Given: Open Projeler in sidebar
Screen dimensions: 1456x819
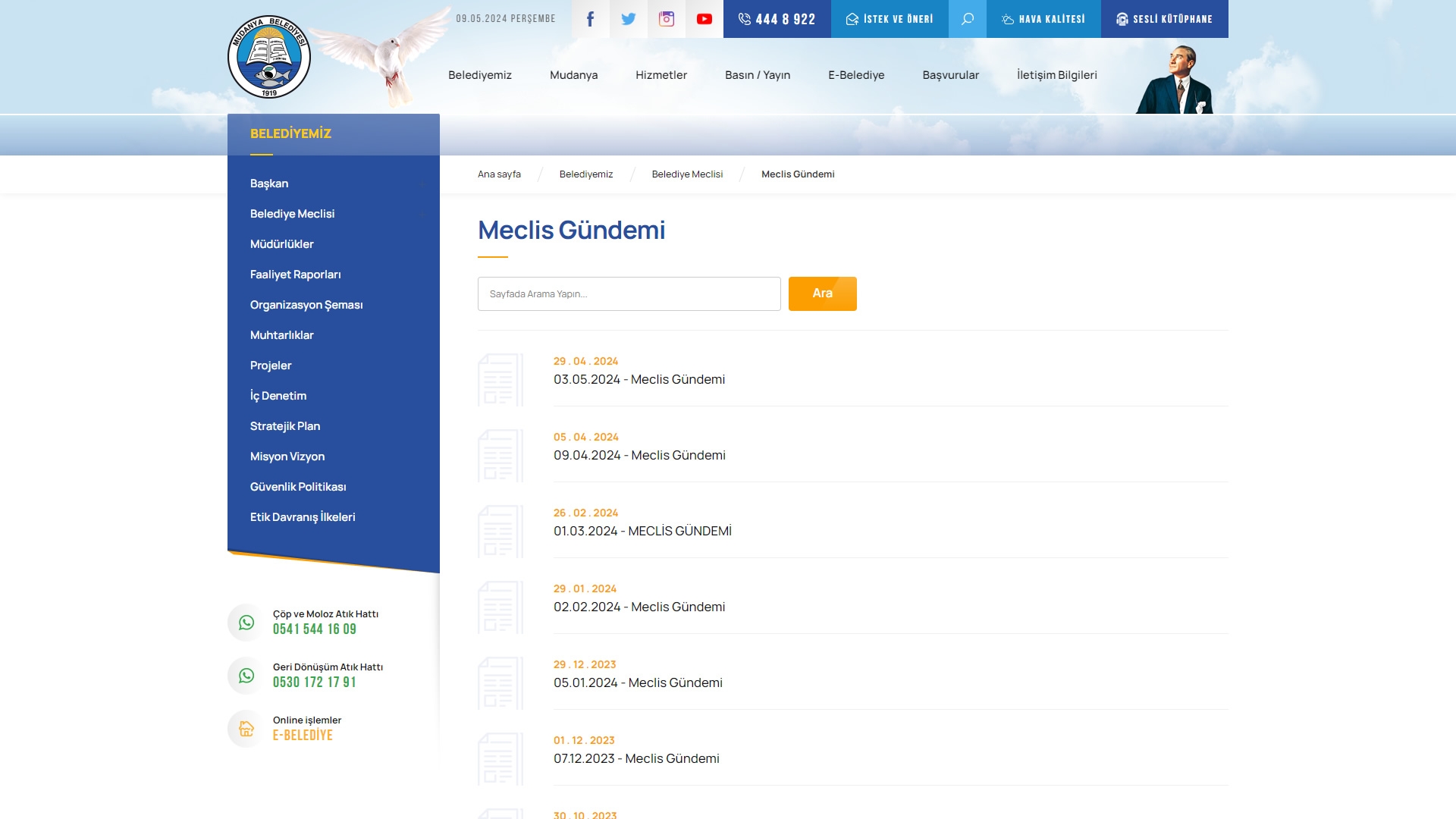Looking at the screenshot, I should tap(271, 366).
